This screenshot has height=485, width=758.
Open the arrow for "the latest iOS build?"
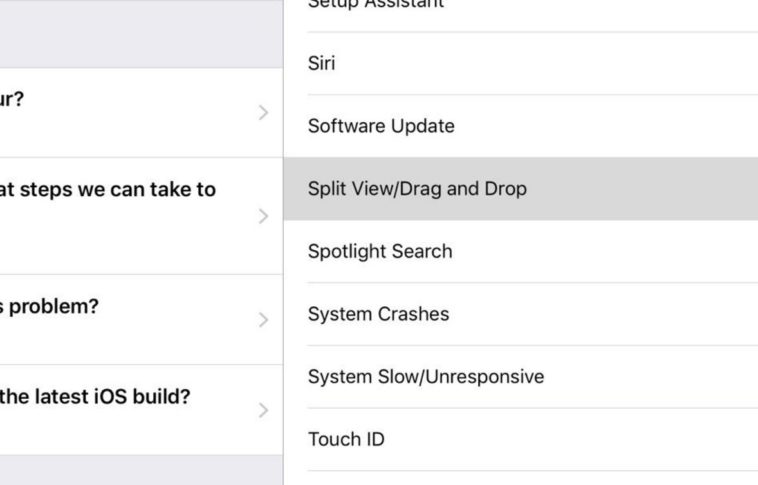pyautogui.click(x=263, y=410)
